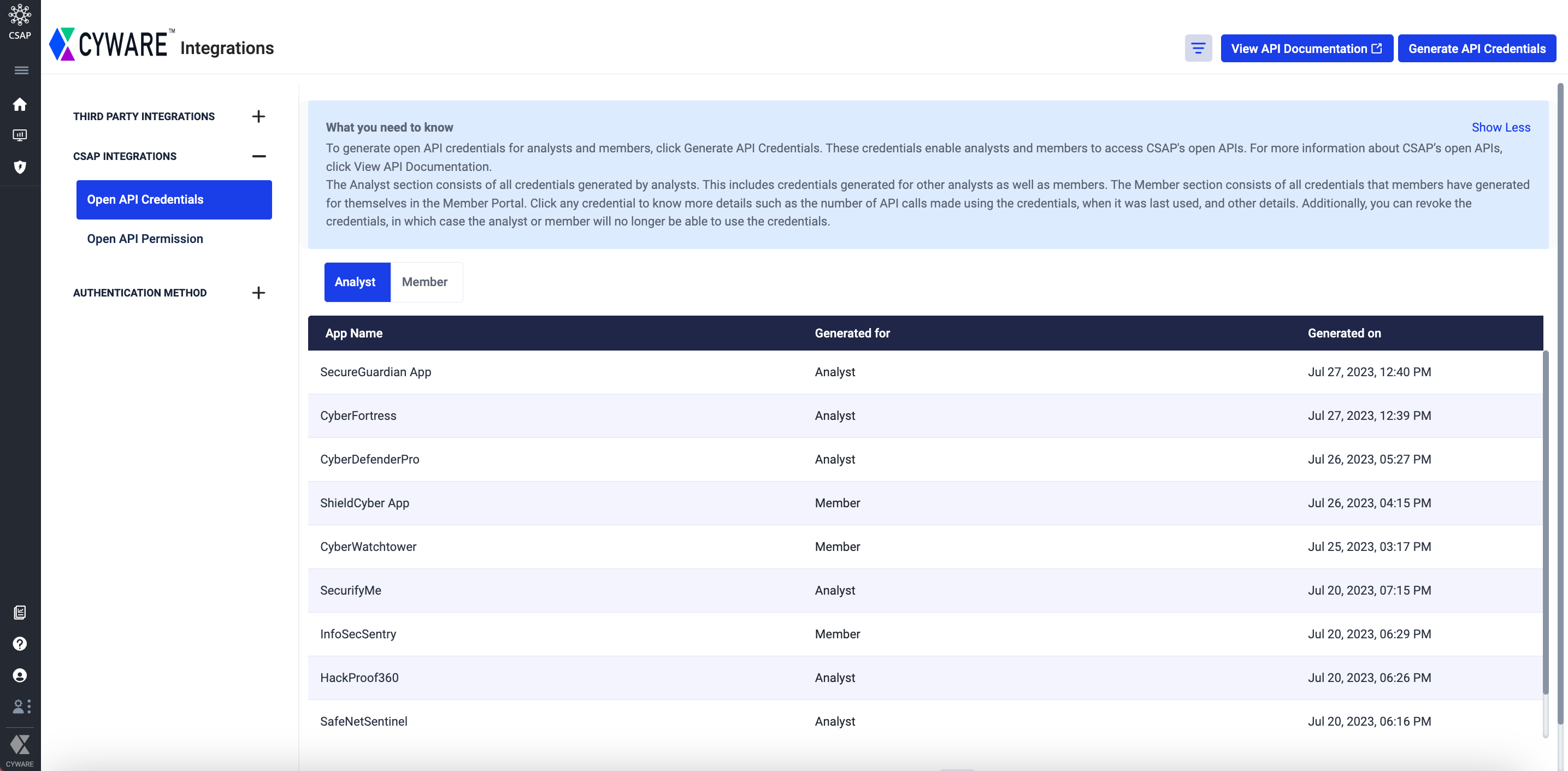
Task: Expand Authentication Method section
Action: [x=259, y=293]
